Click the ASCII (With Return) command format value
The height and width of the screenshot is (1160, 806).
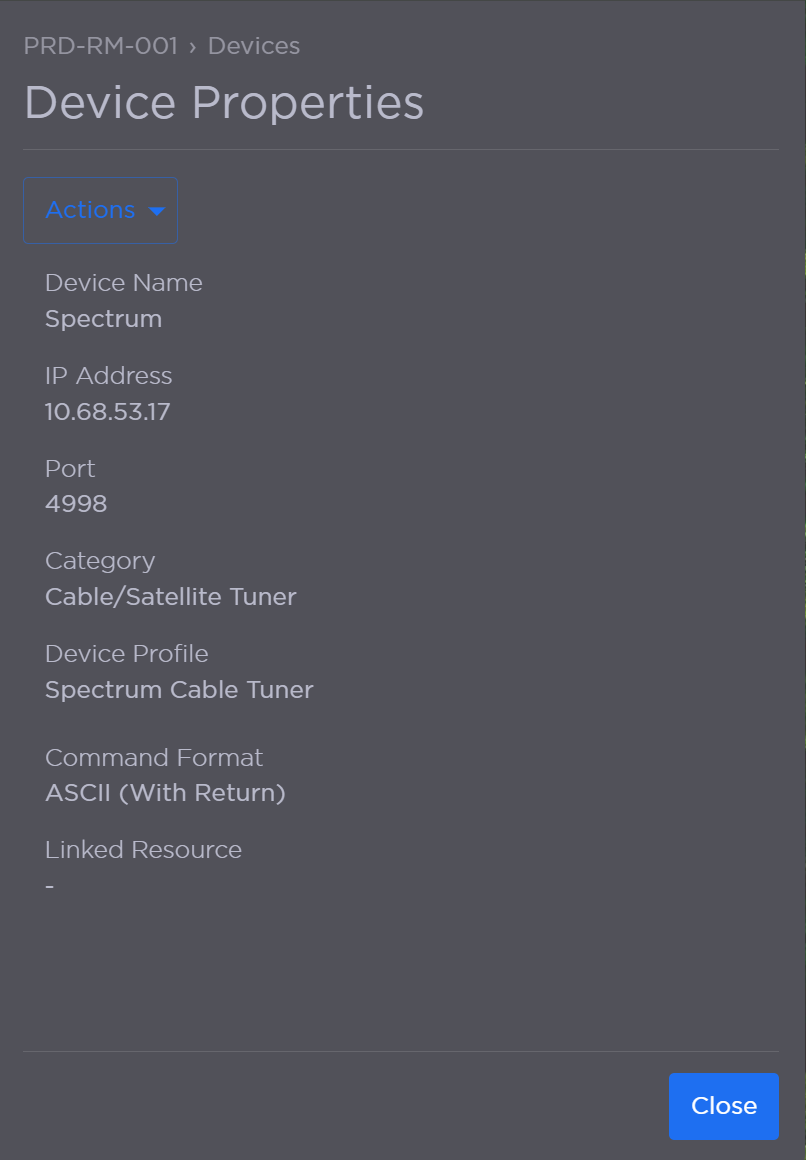(x=165, y=793)
